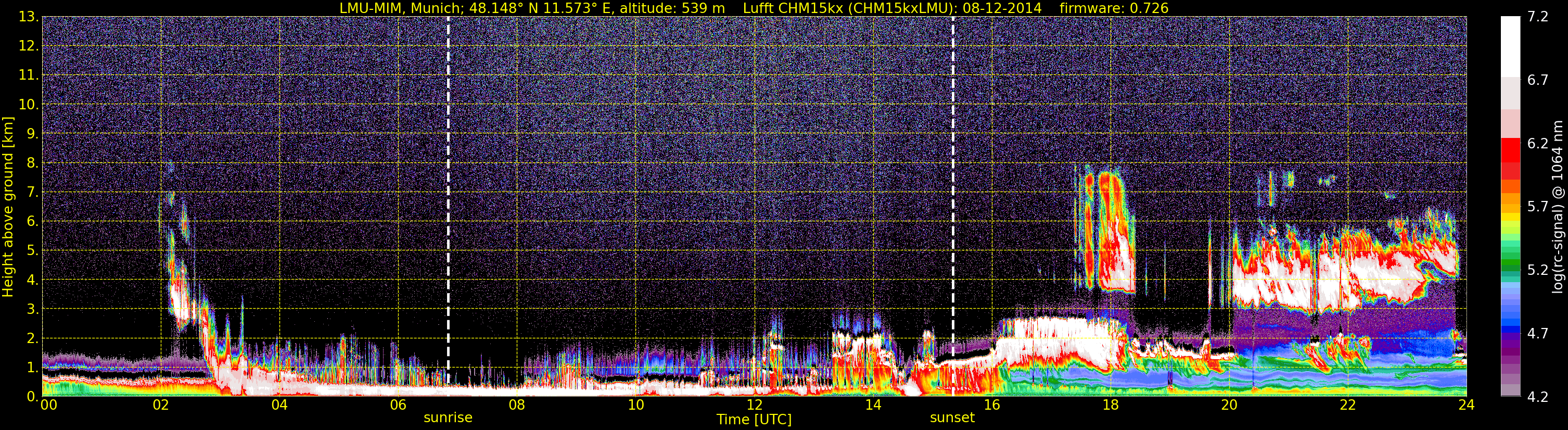Click the 08 tick on the time axis
This screenshot has height=430, width=1568.
pyautogui.click(x=517, y=405)
